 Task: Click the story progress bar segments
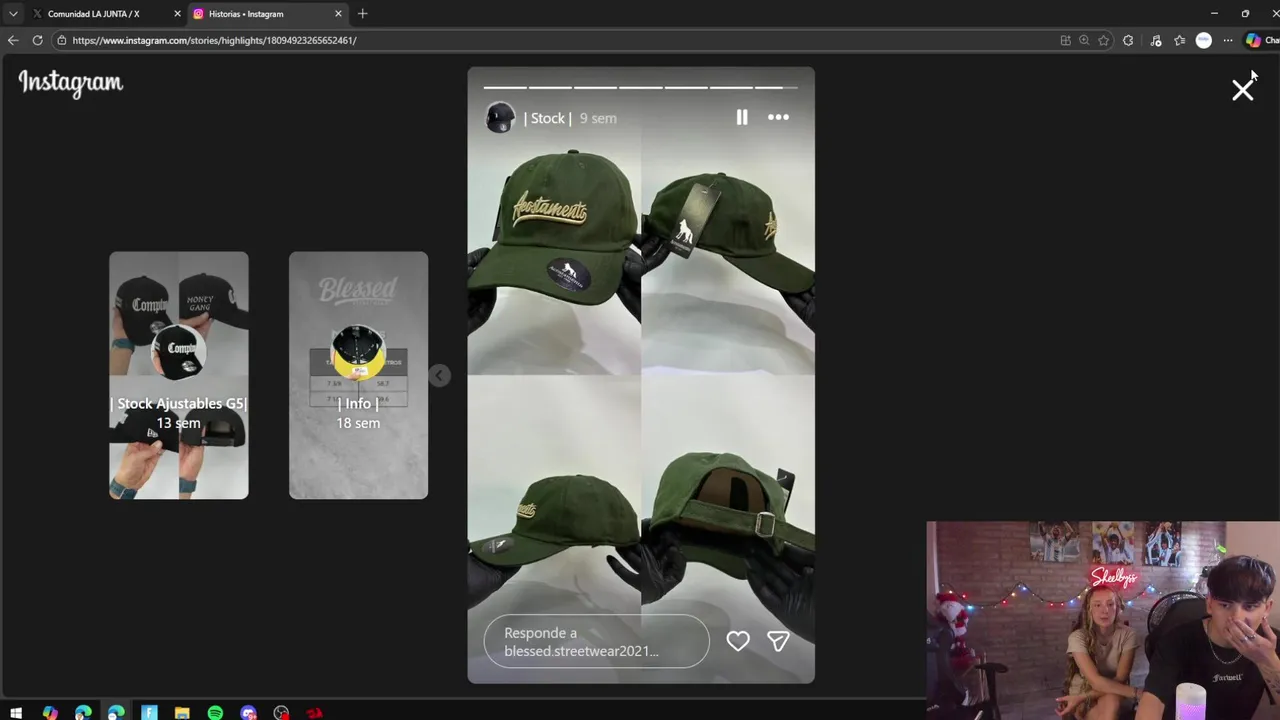(641, 87)
